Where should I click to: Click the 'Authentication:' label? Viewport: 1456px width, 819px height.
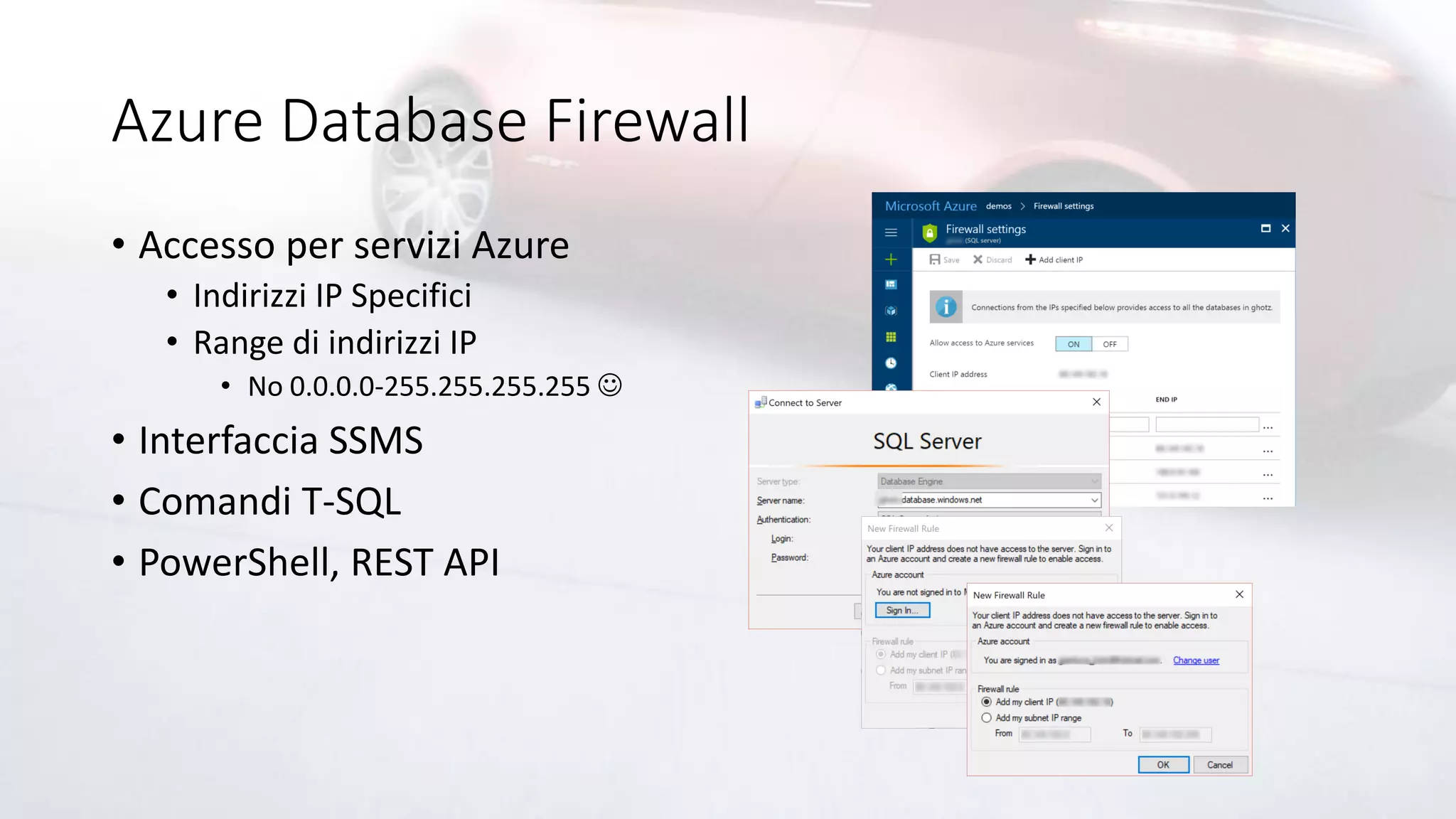[x=783, y=520]
